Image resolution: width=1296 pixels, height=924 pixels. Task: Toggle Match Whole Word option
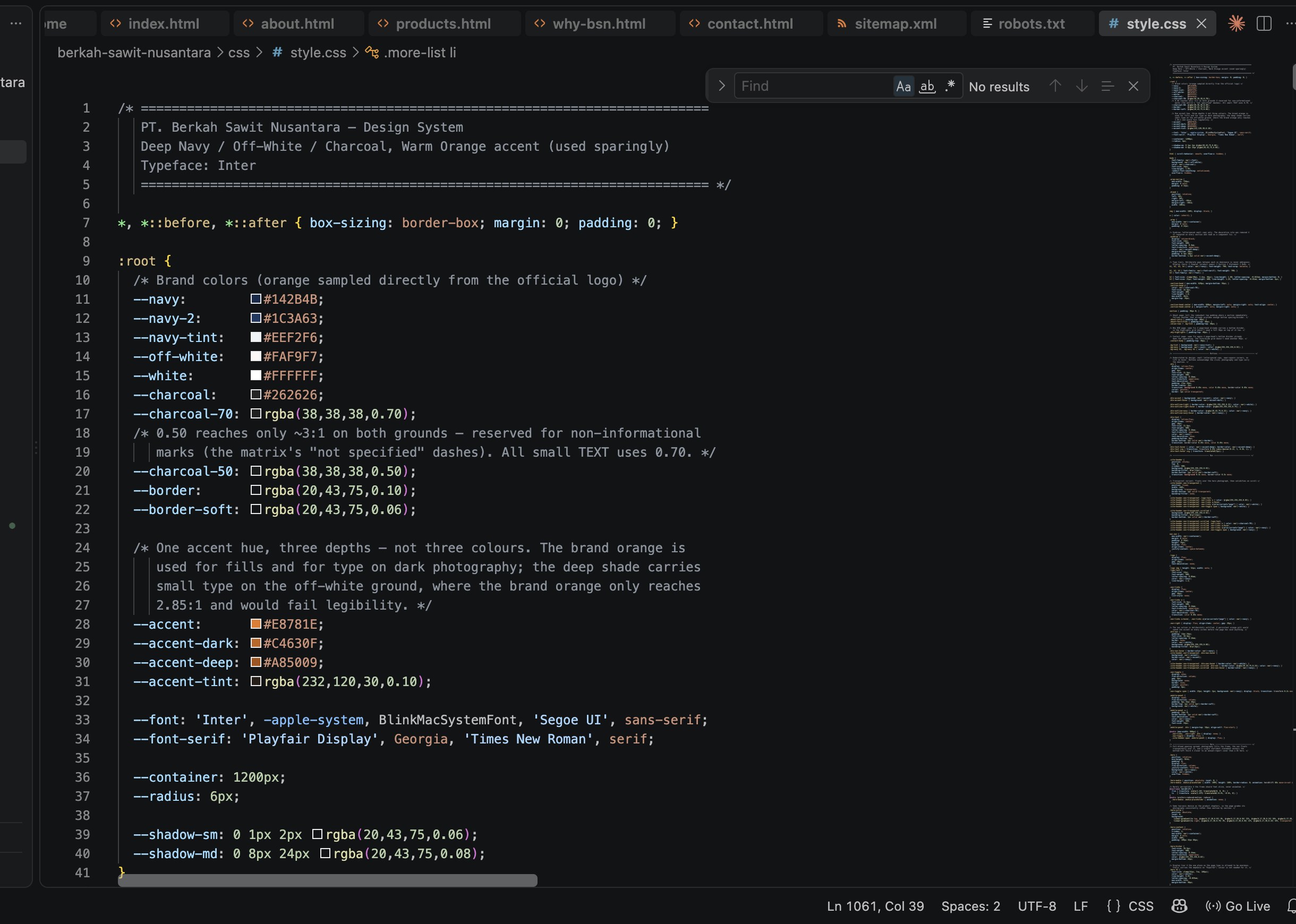point(927,86)
